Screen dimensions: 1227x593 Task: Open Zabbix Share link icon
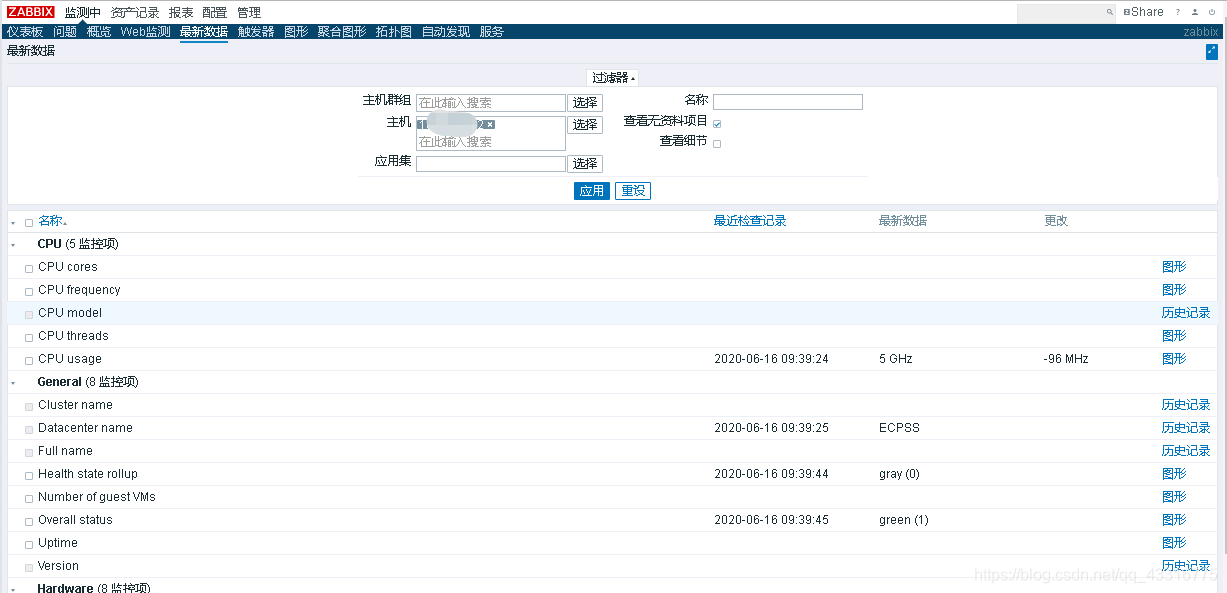tap(1143, 12)
